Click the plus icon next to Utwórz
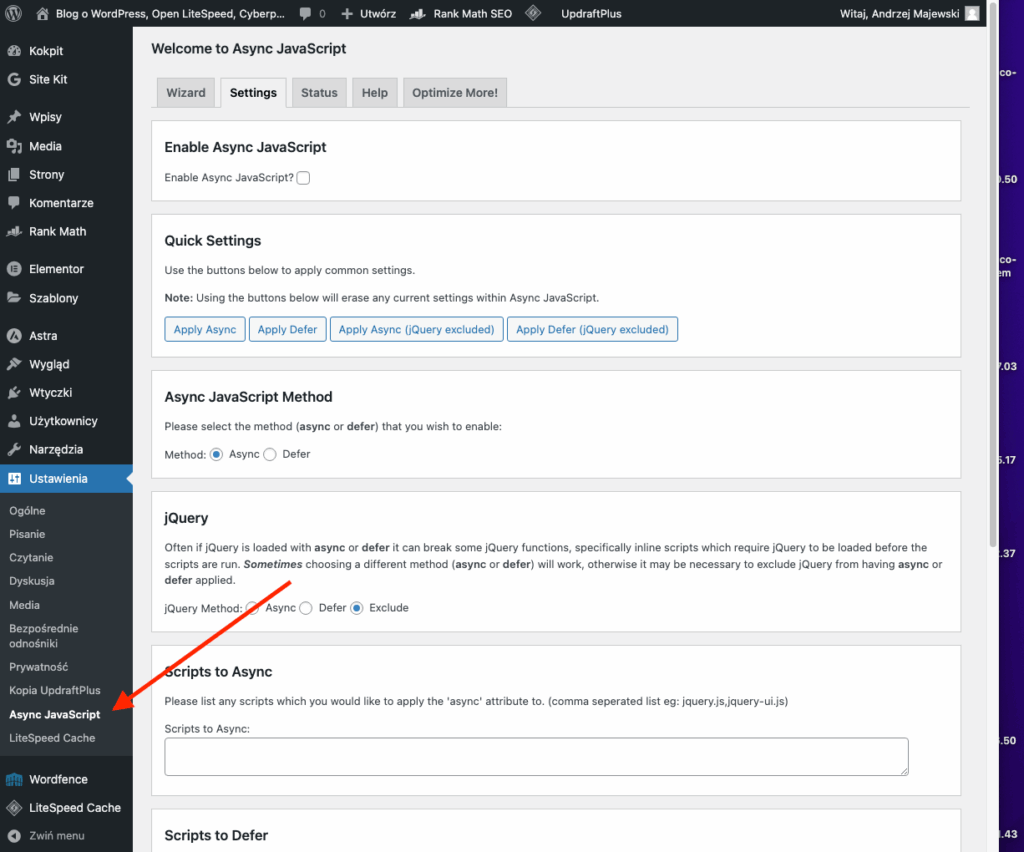The height and width of the screenshot is (852, 1024). 347,14
